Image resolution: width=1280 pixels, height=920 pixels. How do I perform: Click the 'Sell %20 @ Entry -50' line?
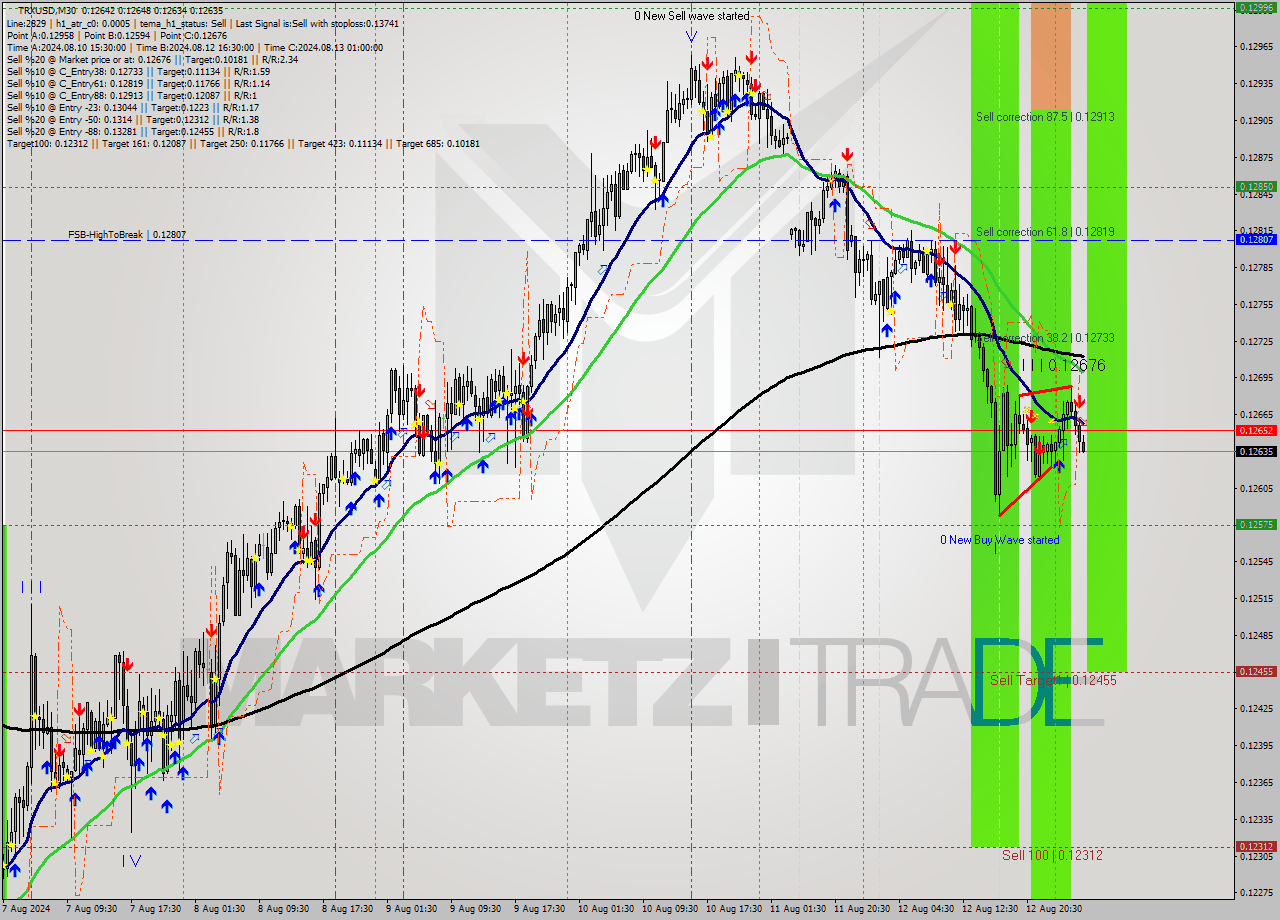132,119
